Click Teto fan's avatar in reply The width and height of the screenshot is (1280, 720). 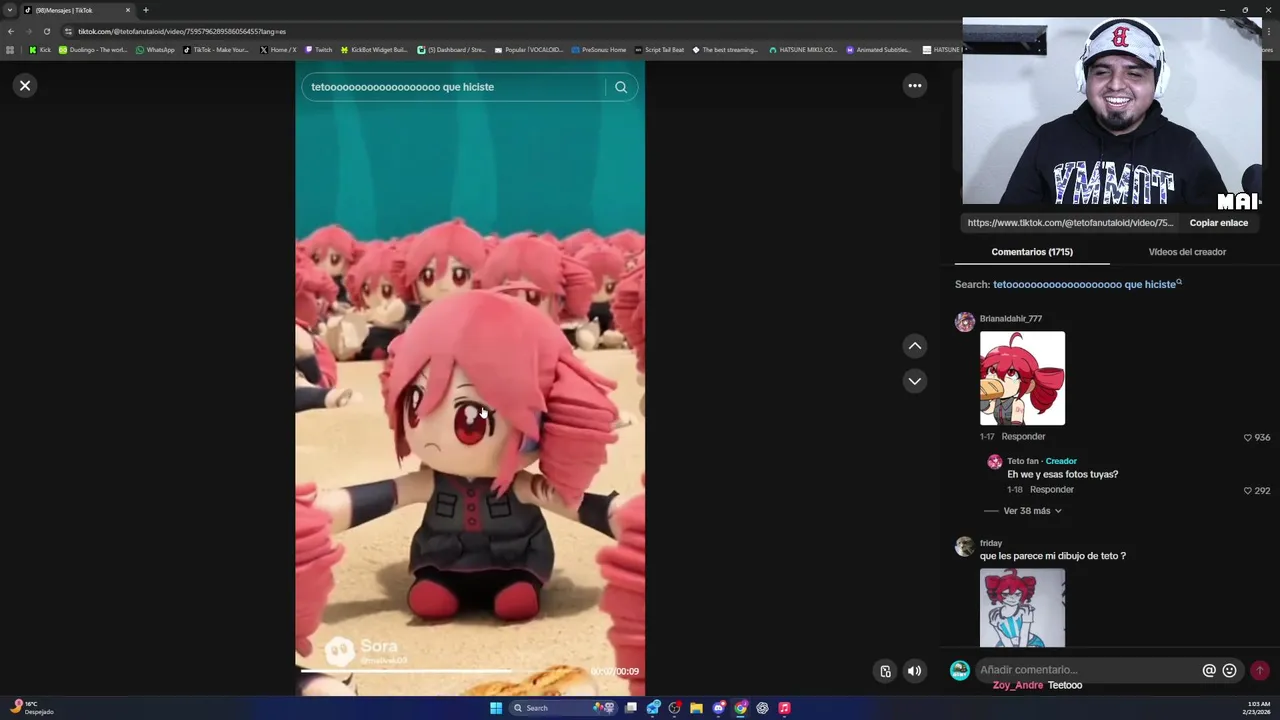click(994, 462)
